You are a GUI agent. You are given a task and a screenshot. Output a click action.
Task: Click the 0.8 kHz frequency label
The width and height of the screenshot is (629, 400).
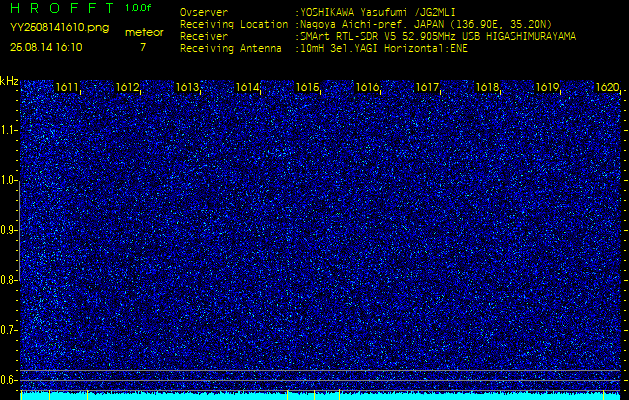9,280
